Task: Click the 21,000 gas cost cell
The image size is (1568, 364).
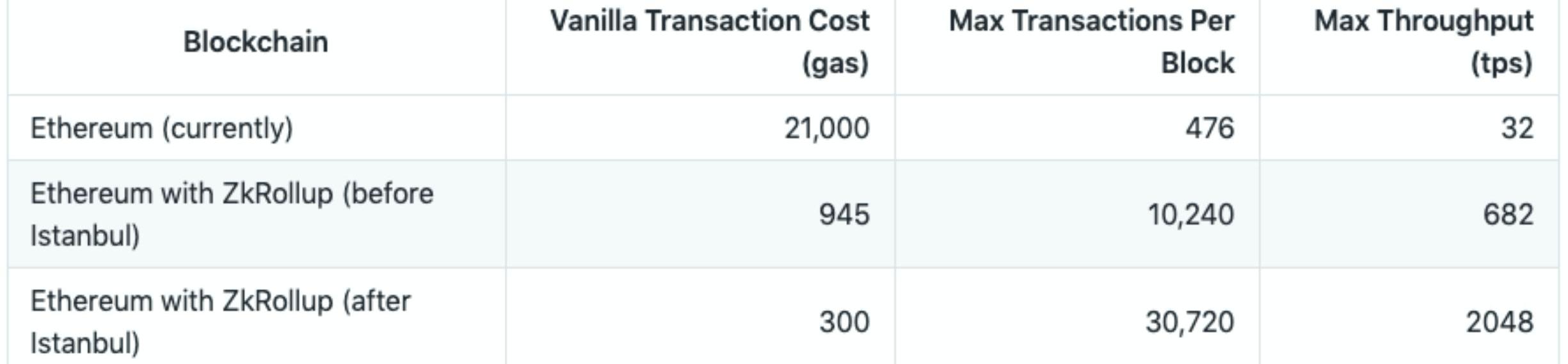Action: pyautogui.click(x=826, y=128)
